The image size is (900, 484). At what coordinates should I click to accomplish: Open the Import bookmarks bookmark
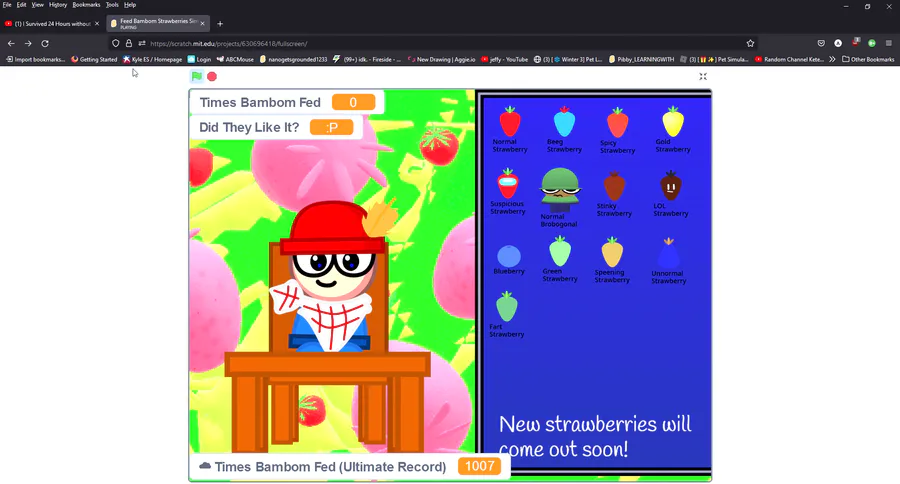coord(36,59)
